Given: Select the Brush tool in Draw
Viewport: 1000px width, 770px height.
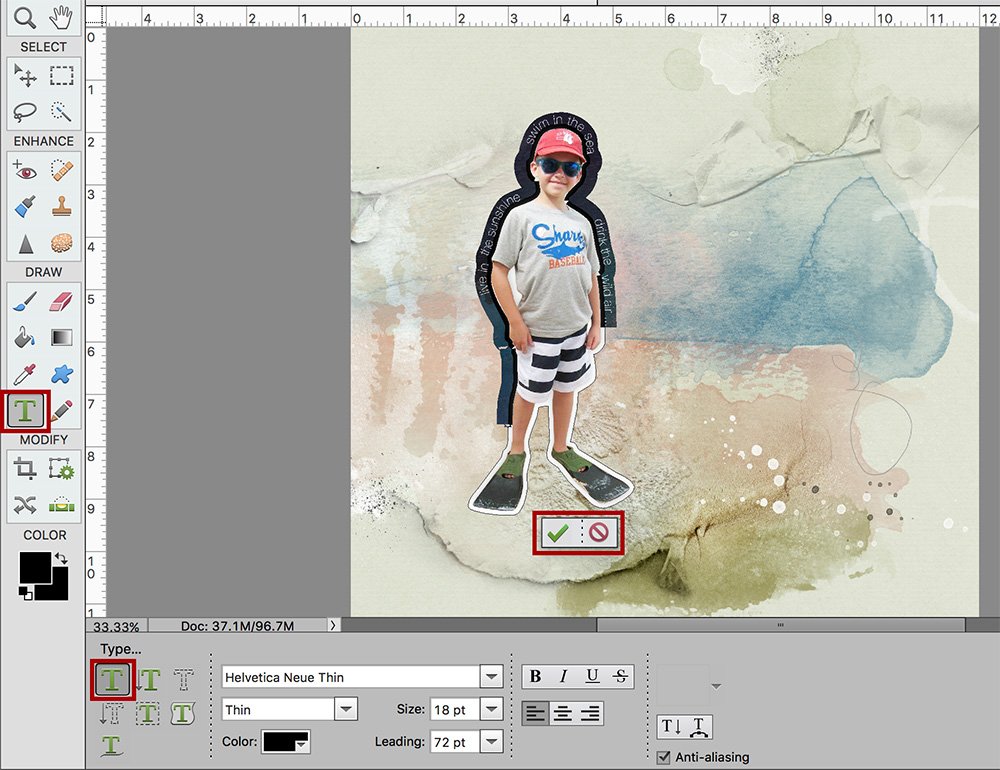Looking at the screenshot, I should point(25,301).
